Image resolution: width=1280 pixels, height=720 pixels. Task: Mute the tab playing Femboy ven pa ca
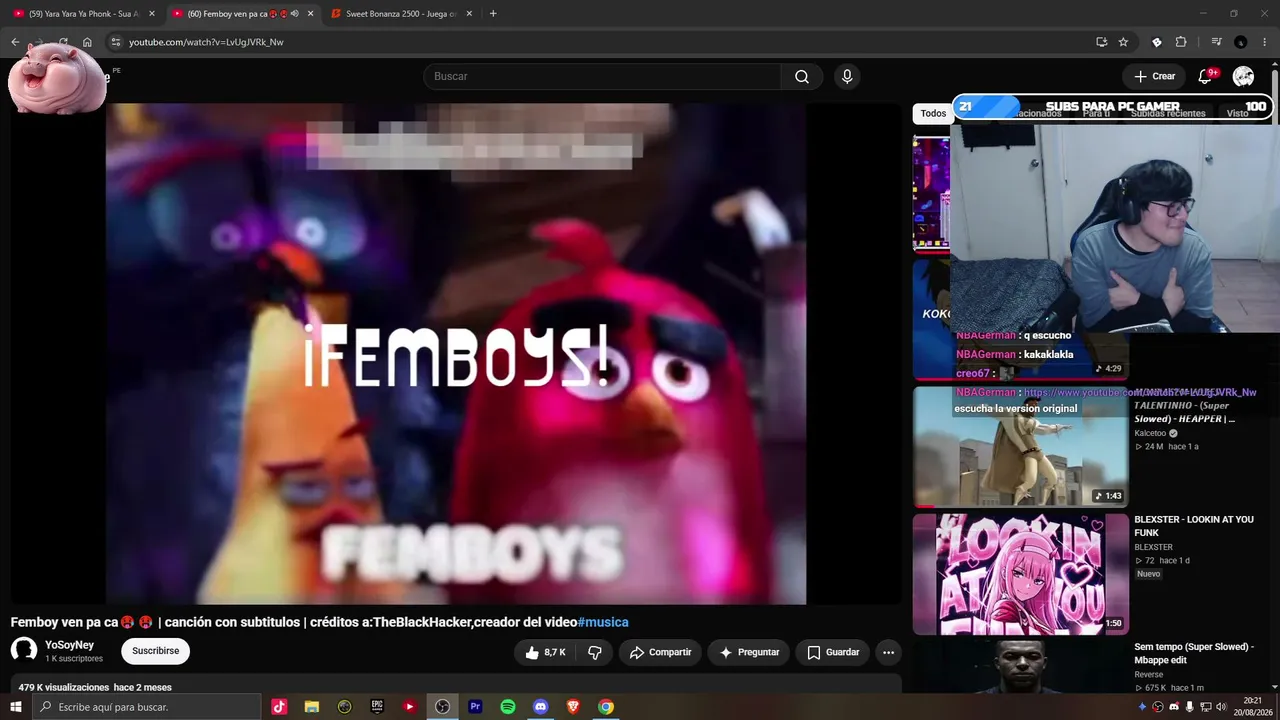(x=294, y=14)
